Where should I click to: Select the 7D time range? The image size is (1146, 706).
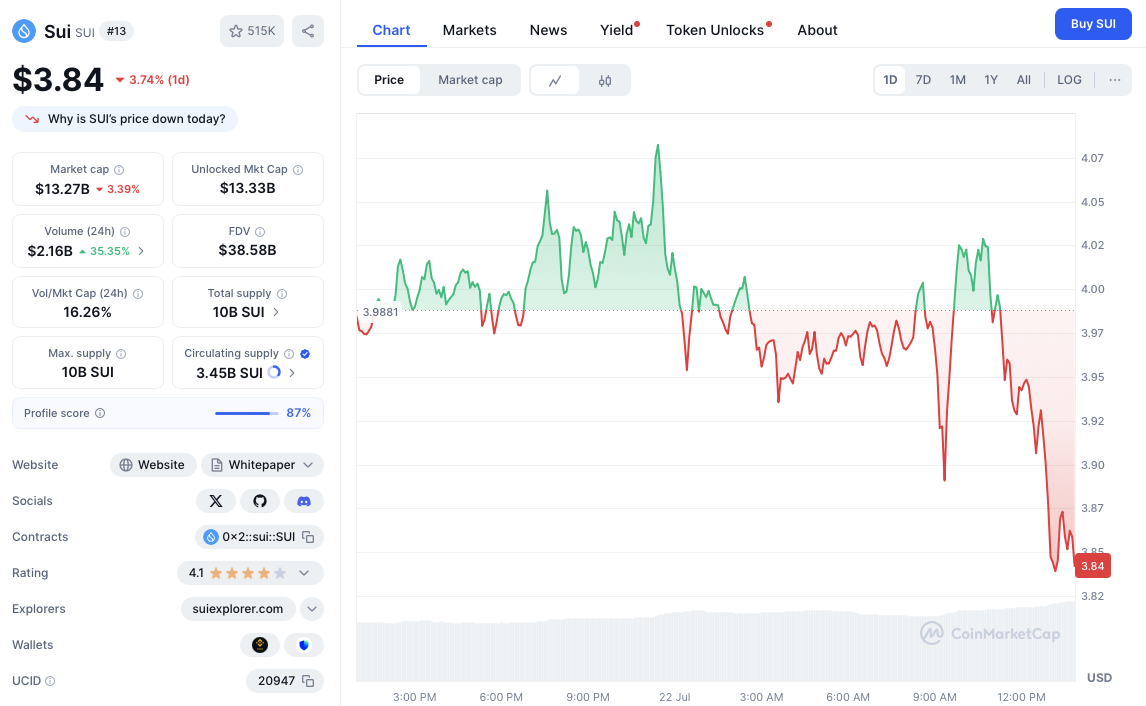(923, 80)
